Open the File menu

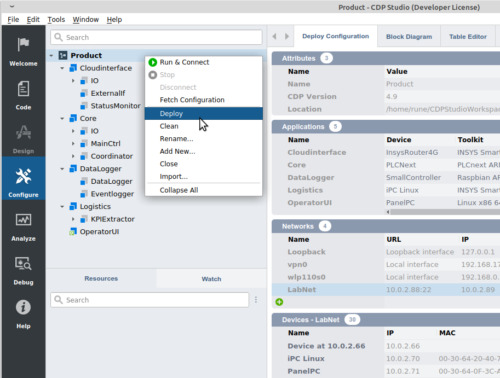13,20
